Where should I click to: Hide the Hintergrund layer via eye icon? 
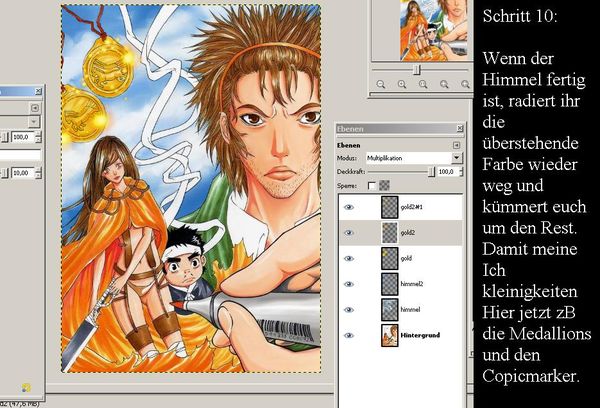click(348, 335)
